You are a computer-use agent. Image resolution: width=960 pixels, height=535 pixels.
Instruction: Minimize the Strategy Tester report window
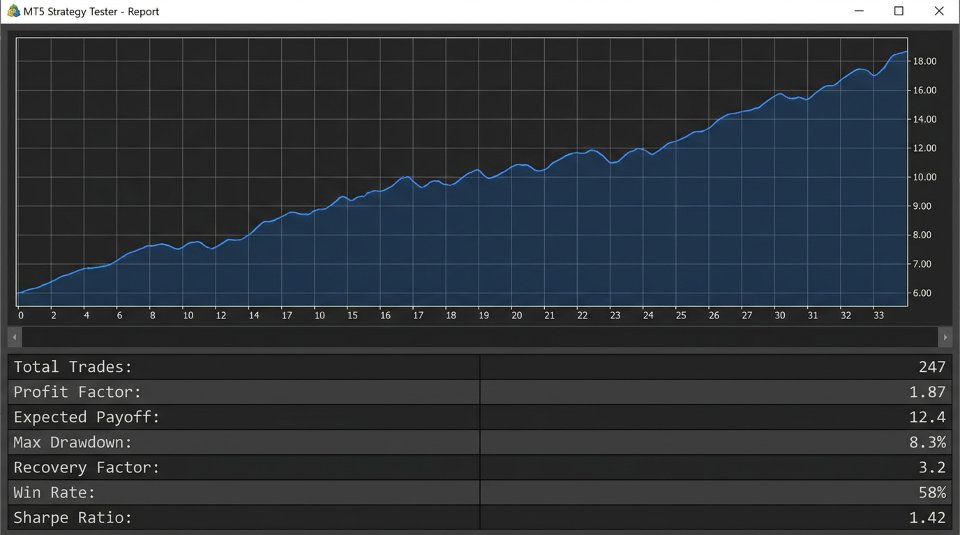(859, 11)
